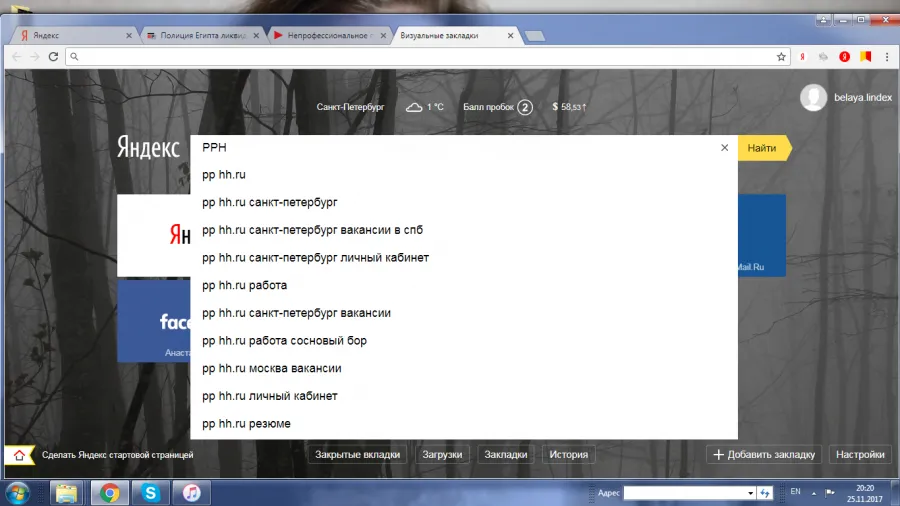Screen dimensions: 900x506
Task: Open Закрытые вкладки
Action: (358, 454)
